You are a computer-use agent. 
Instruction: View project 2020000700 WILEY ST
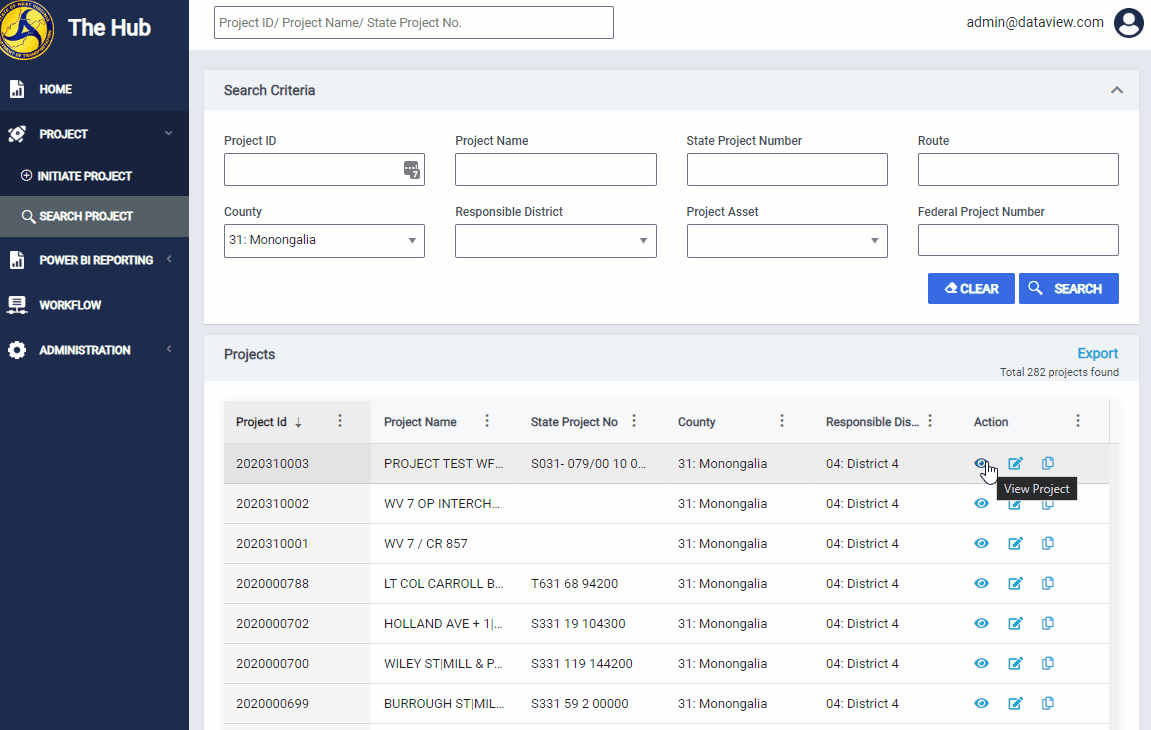click(981, 663)
